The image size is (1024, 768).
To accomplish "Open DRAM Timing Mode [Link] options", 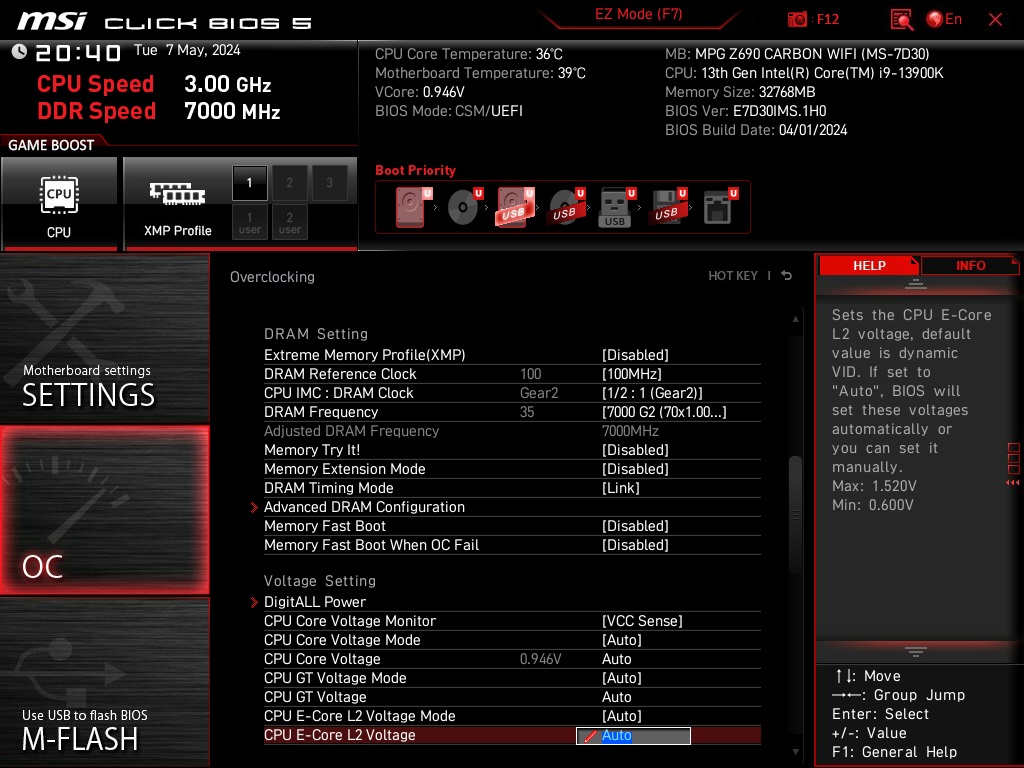I will tap(620, 487).
